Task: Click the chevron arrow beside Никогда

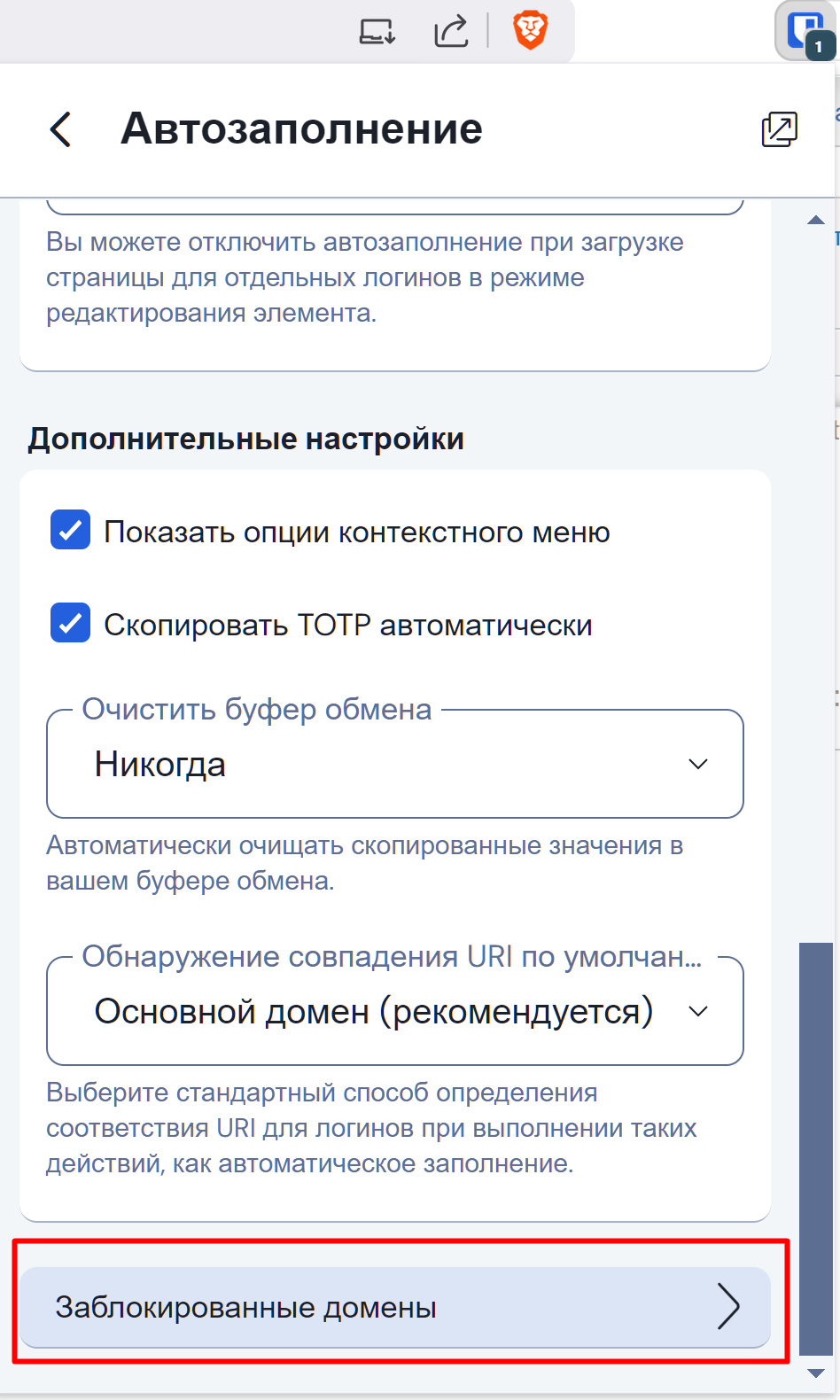Action: [x=698, y=764]
